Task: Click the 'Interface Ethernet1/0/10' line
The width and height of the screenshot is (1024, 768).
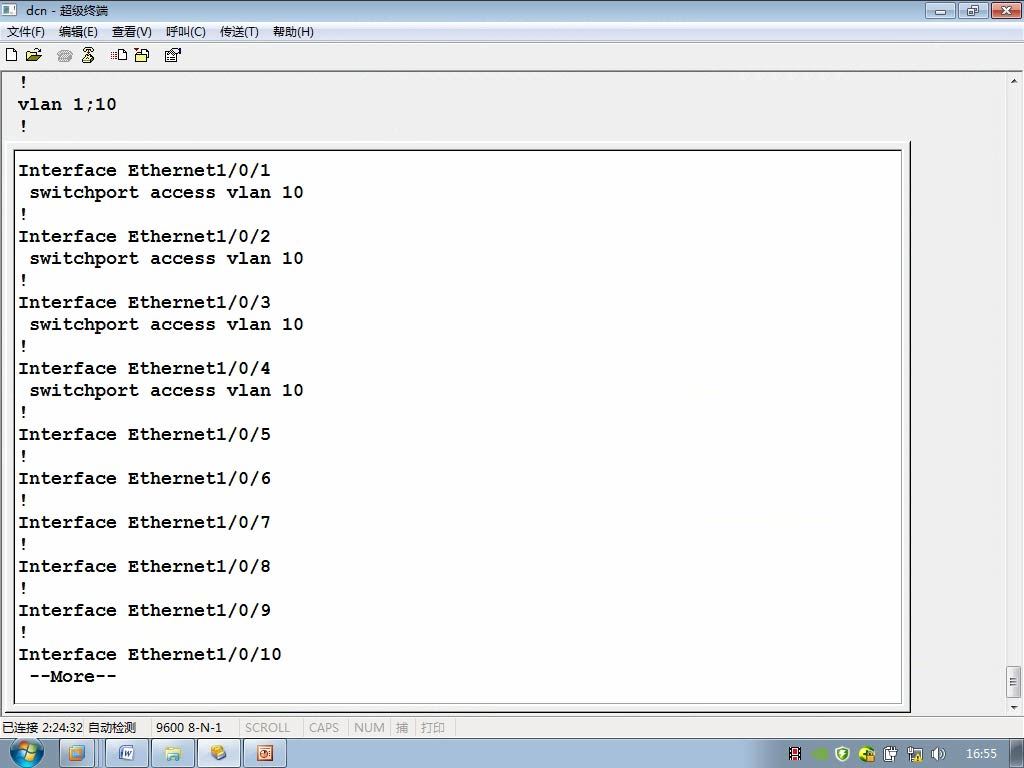Action: pyautogui.click(x=150, y=654)
